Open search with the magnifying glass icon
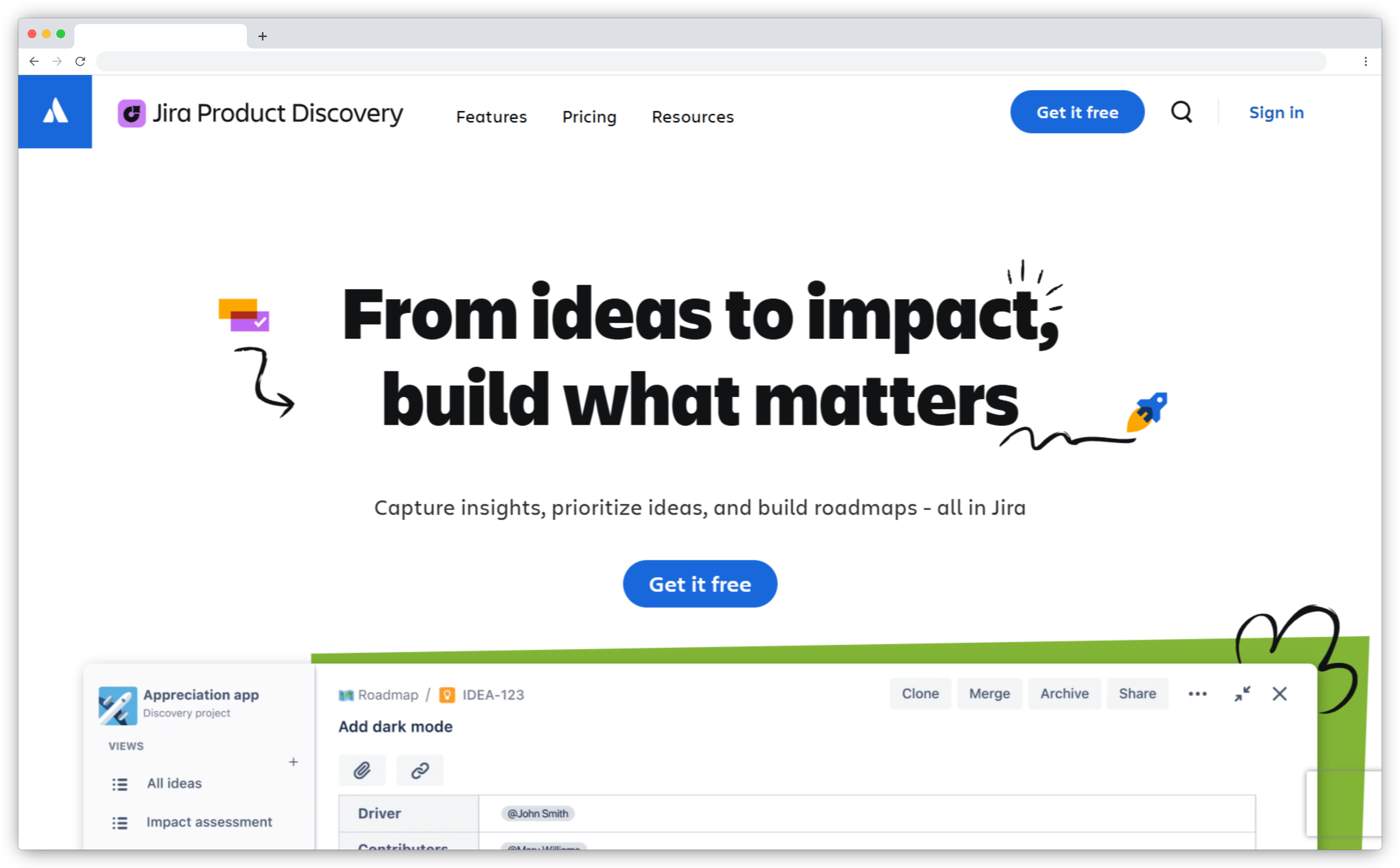This screenshot has height=868, width=1400. (1182, 112)
